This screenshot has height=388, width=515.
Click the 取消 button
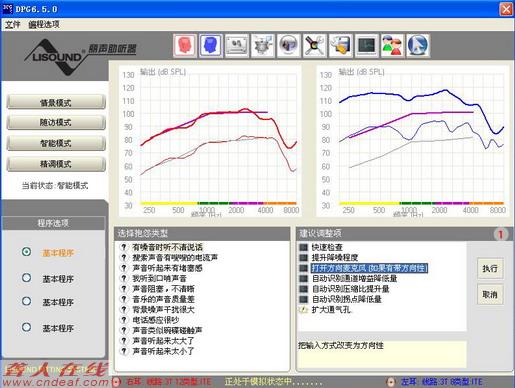coord(490,294)
